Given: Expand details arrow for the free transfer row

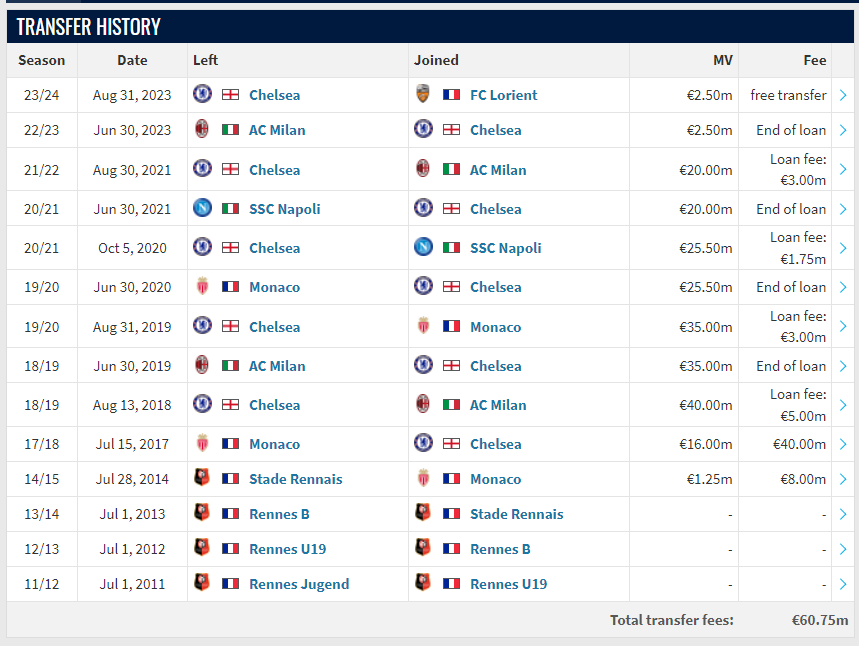Looking at the screenshot, I should click(843, 95).
